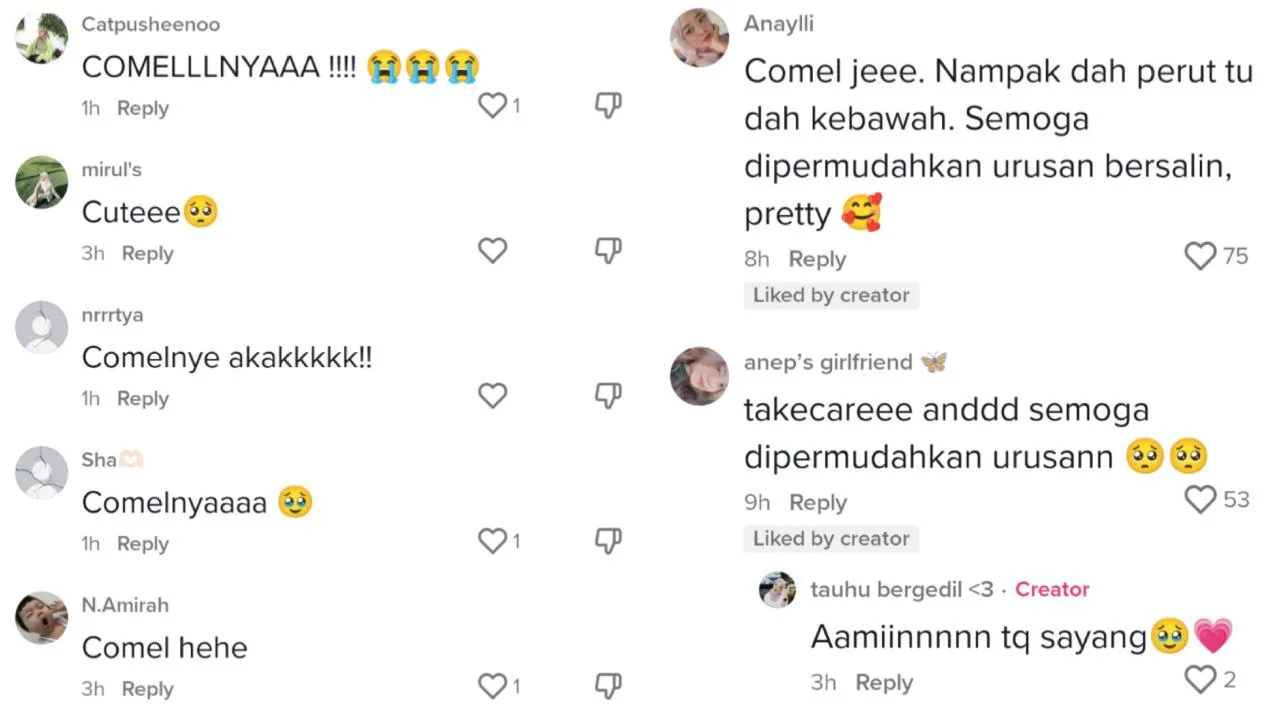The height and width of the screenshot is (719, 1280).
Task: Thumbs down nrrrtya's comment
Action: 608,396
